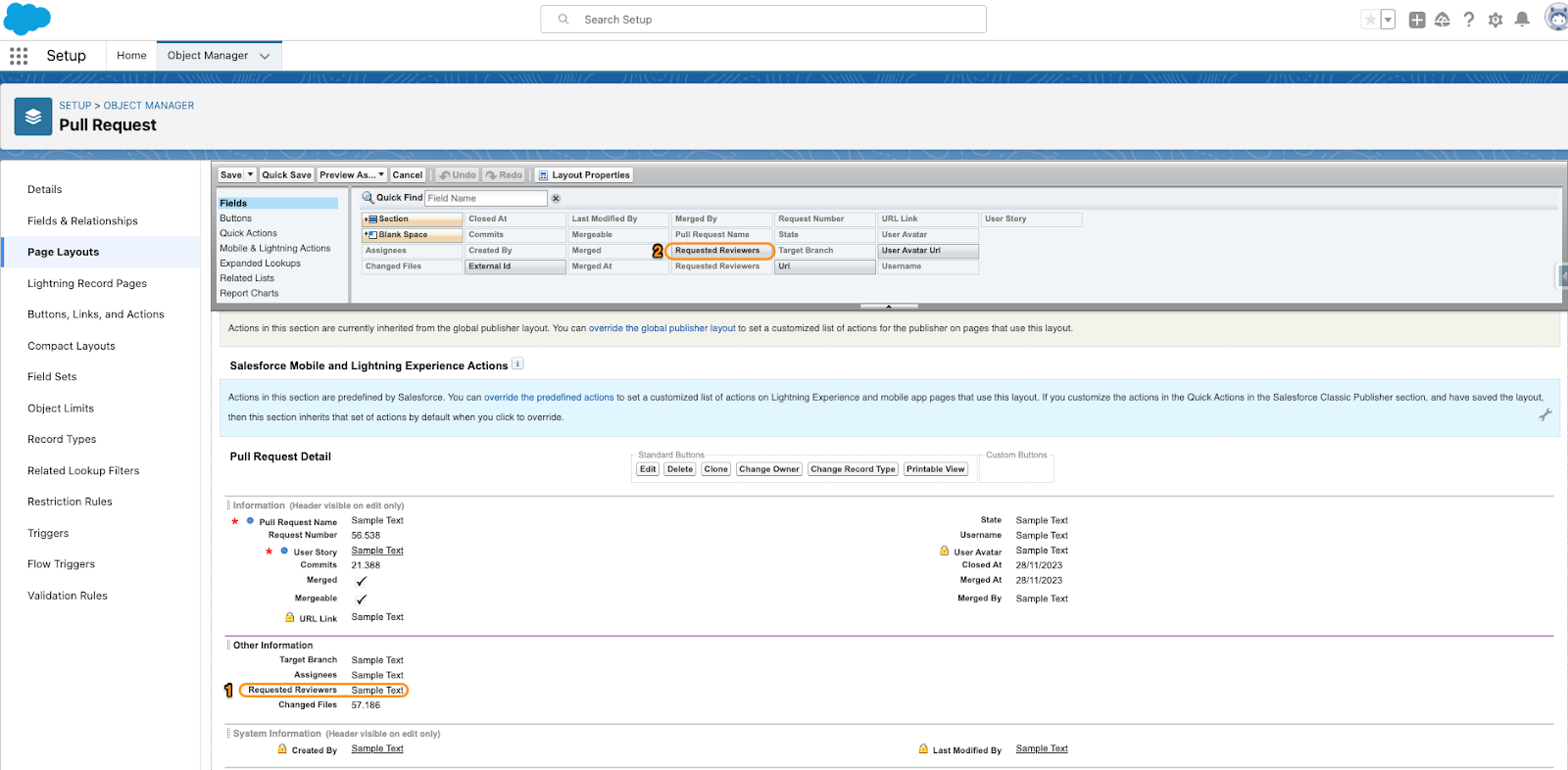Select Lightning Record Pages in sidebar
1568x770 pixels.
87,284
